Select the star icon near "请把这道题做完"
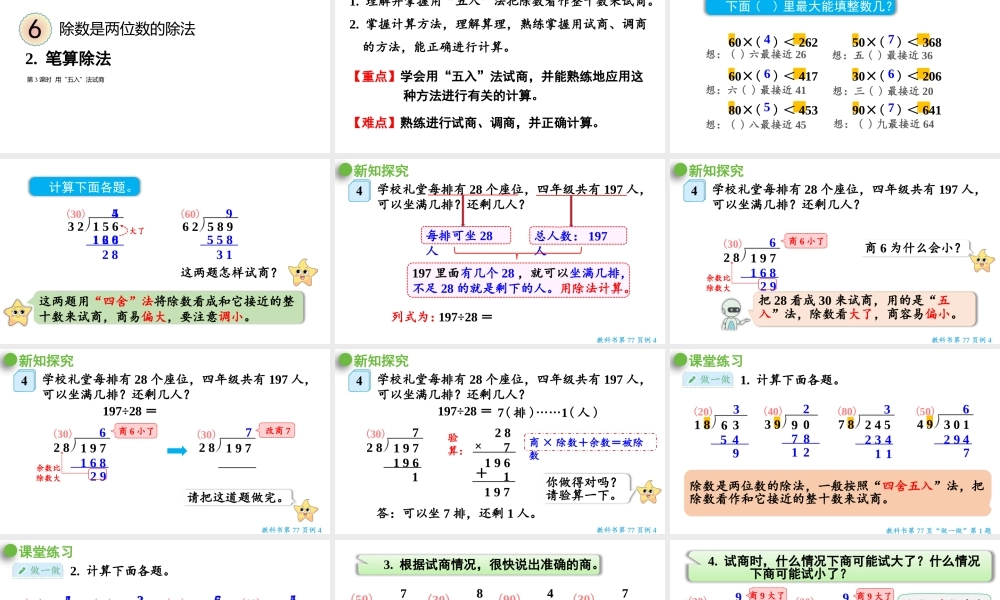 [306, 510]
